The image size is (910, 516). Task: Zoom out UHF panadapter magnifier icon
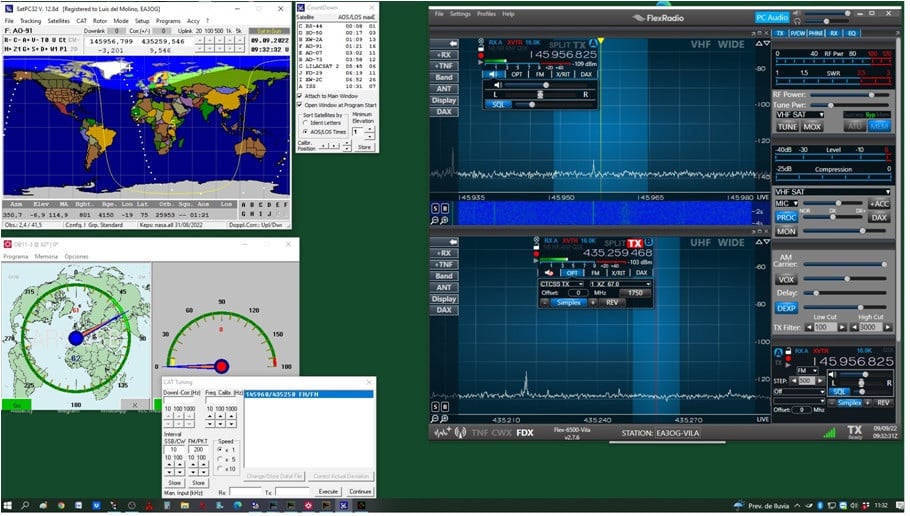(x=435, y=418)
